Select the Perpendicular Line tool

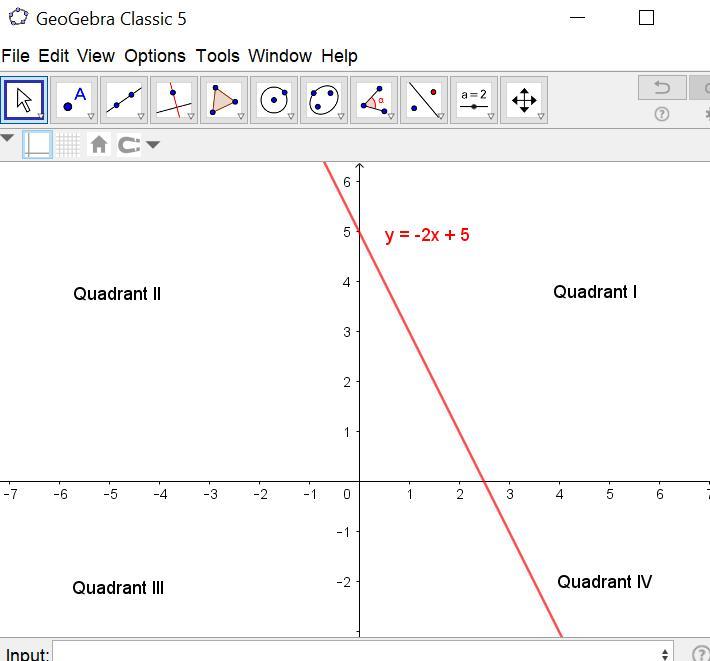point(174,100)
